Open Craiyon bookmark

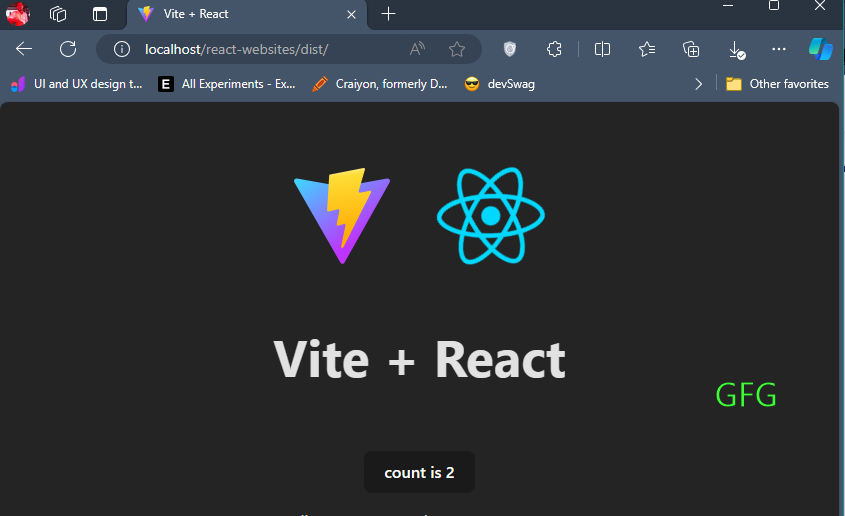379,84
